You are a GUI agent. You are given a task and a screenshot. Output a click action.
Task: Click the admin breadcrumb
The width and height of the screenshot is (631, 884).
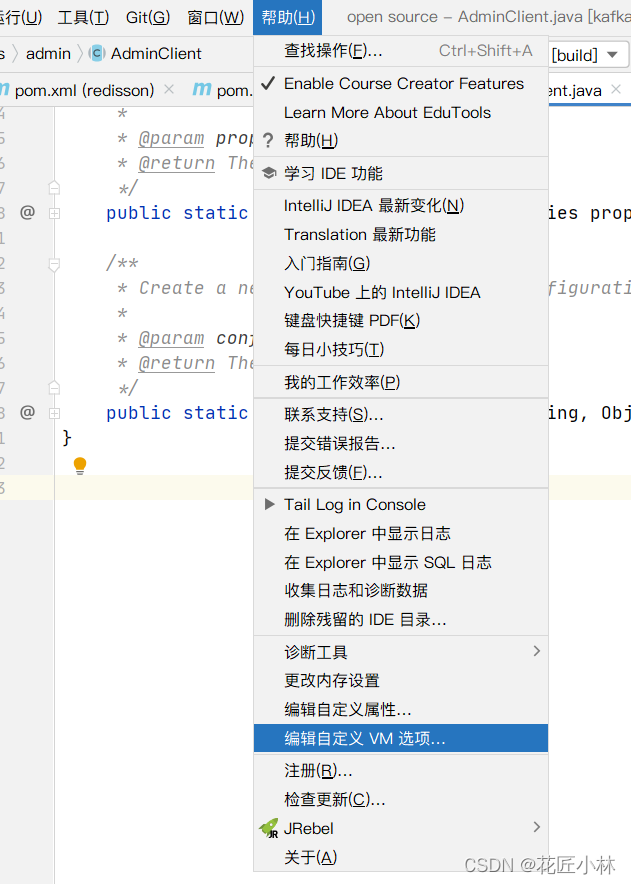(x=48, y=54)
